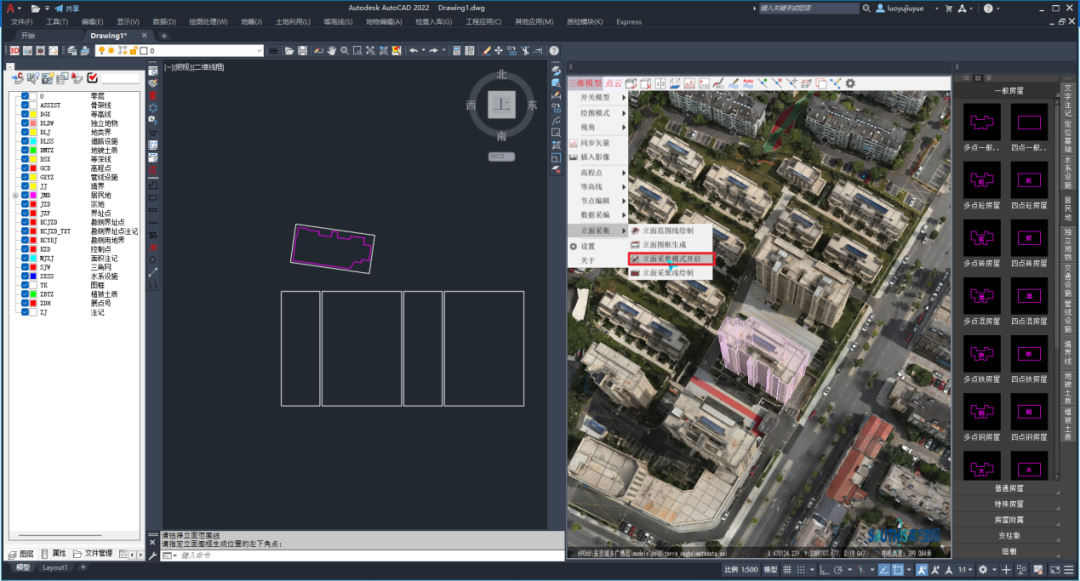1080x581 pixels.
Task: Click the magenta color swatch of JMD layer
Action: tap(33, 195)
